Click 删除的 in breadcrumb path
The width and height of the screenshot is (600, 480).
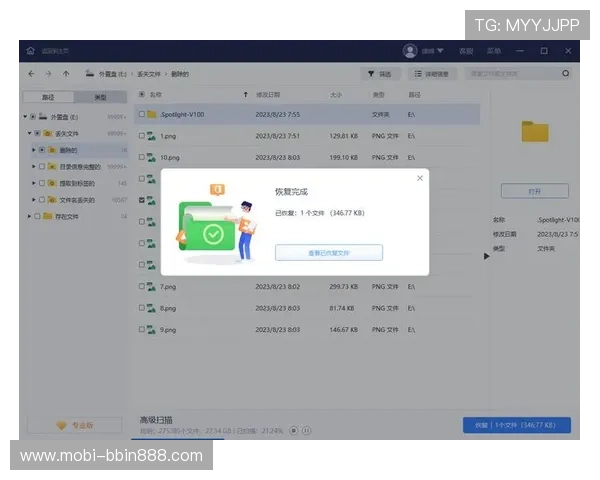point(180,74)
